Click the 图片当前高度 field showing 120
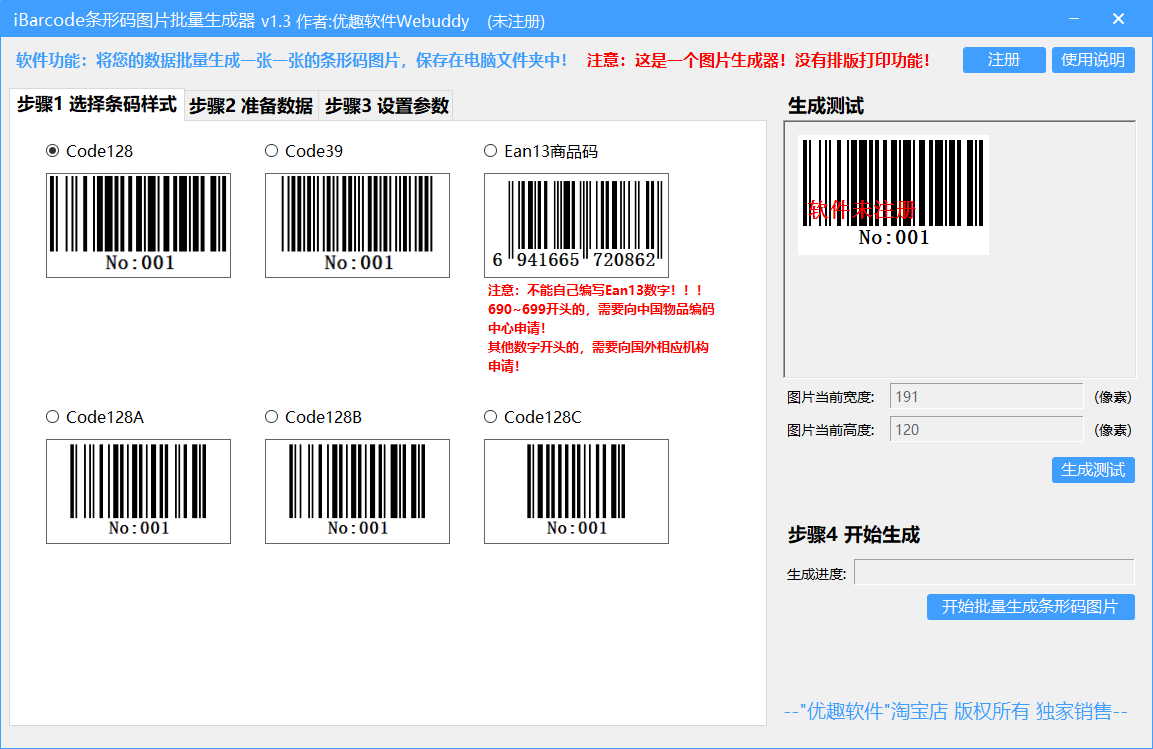 pyautogui.click(x=986, y=430)
